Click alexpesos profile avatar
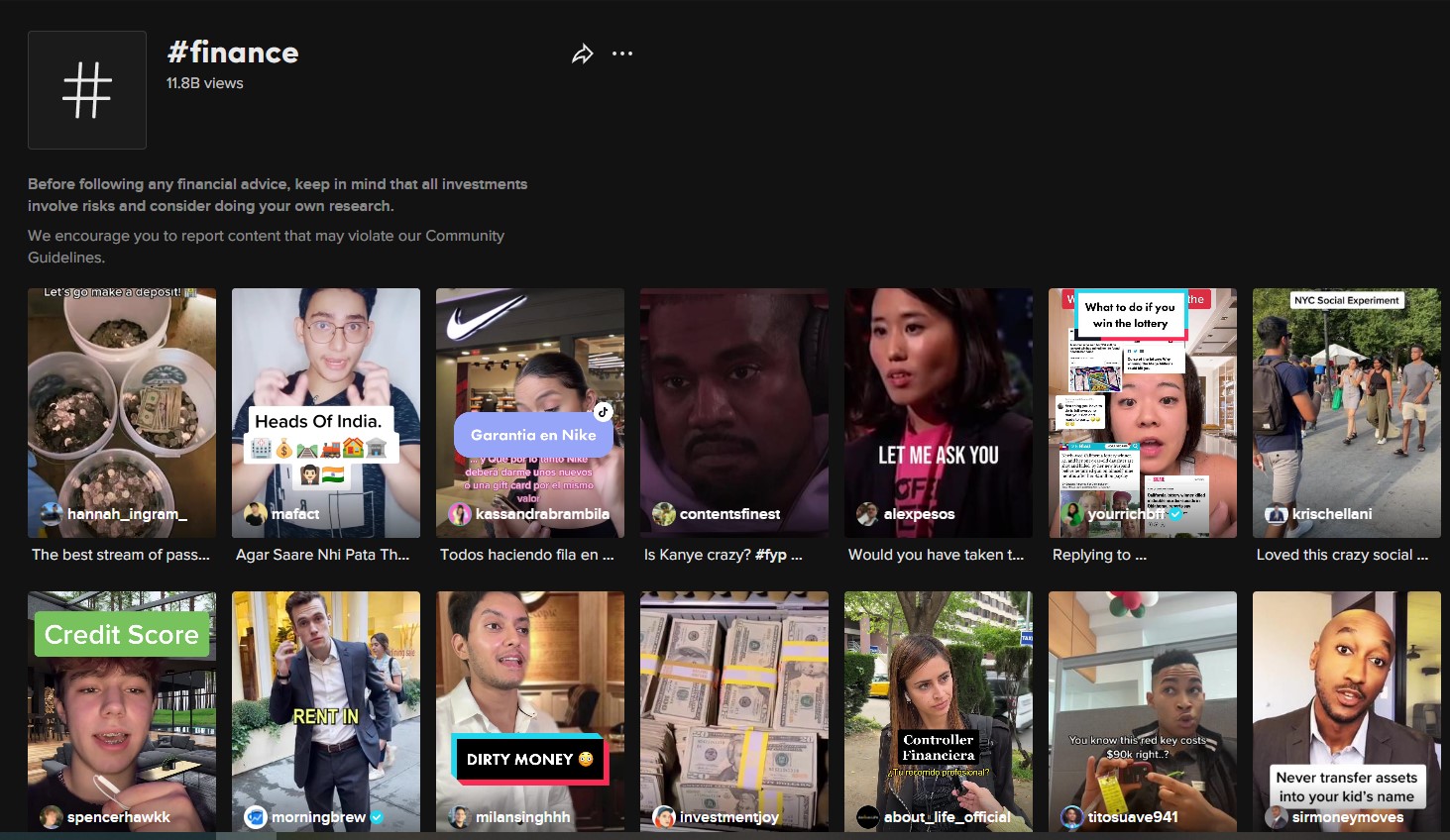 pyautogui.click(x=868, y=514)
